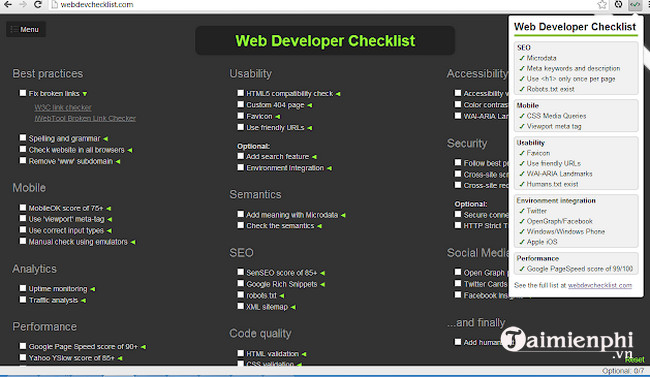Enable the MobileOK score of 75+ checkbox
Image resolution: width=650 pixels, height=377 pixels.
tap(23, 207)
